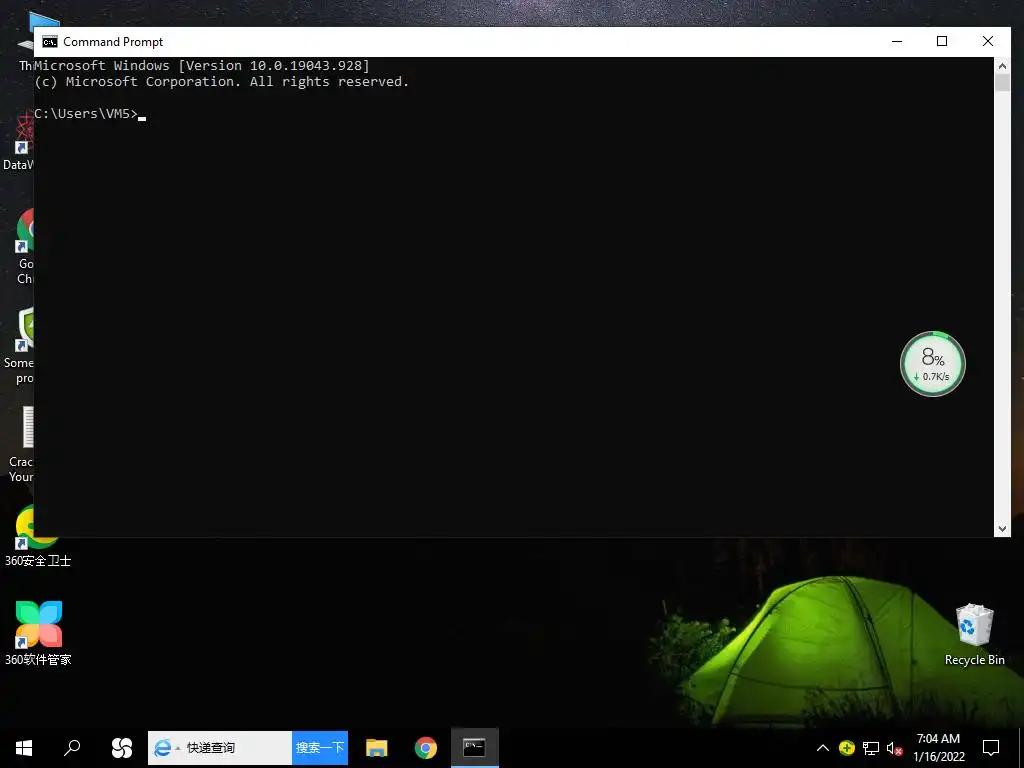Click the Internet Explorer icon in search bar
Screen dimensions: 1024x768
click(x=162, y=748)
